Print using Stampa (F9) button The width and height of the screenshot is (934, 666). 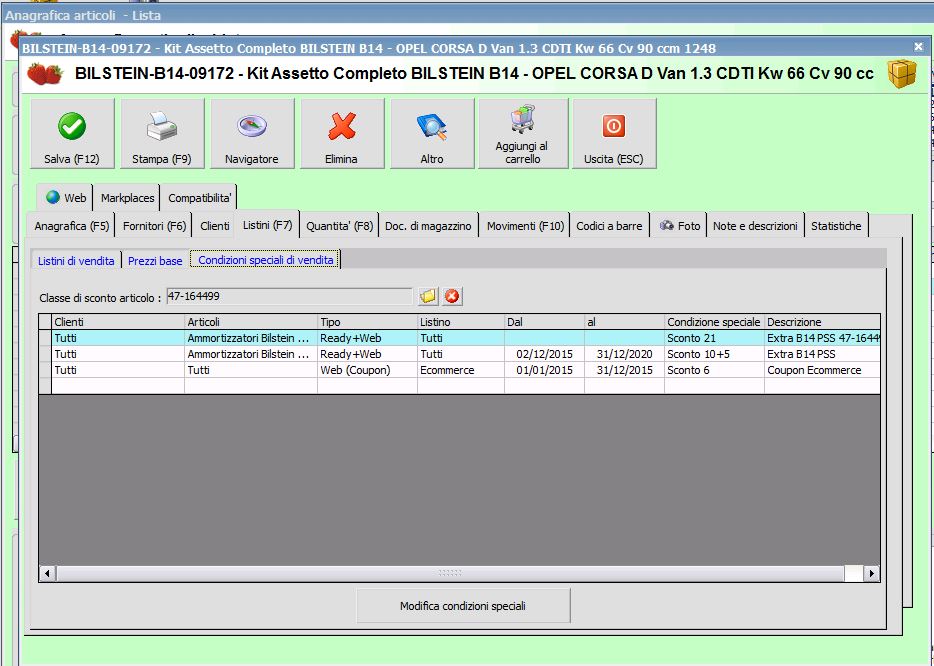pos(162,133)
